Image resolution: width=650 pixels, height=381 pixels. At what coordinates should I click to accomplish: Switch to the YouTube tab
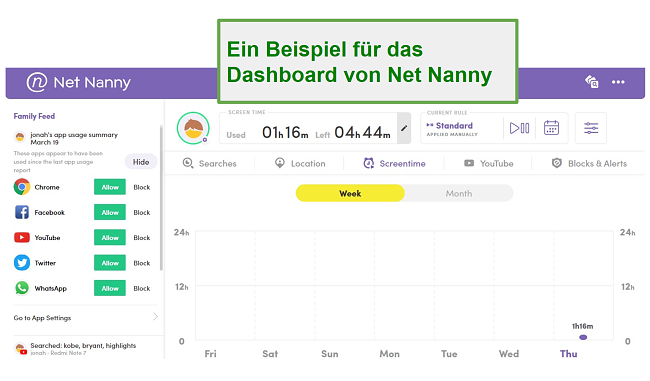[x=488, y=163]
